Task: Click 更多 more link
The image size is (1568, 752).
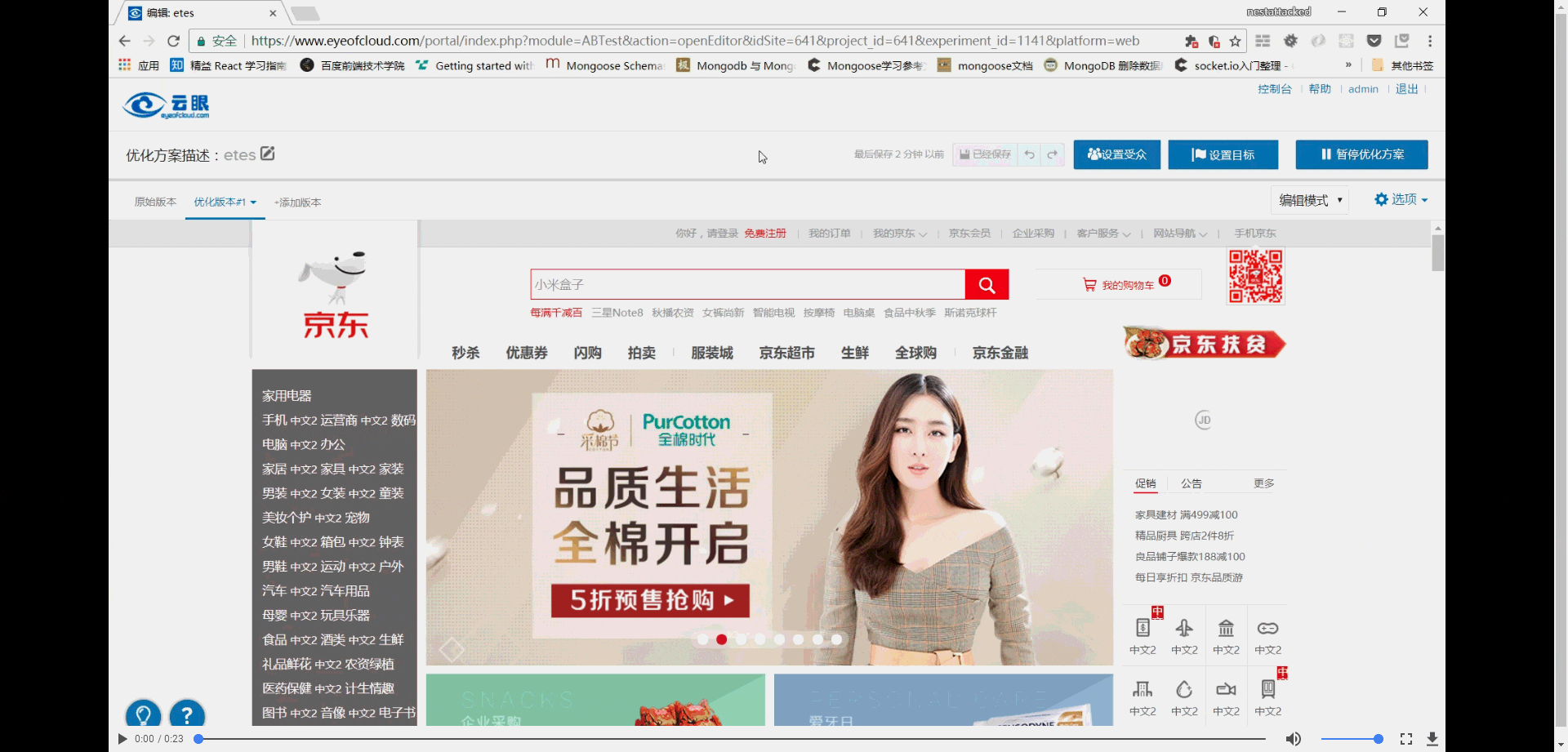Action: tap(1264, 483)
